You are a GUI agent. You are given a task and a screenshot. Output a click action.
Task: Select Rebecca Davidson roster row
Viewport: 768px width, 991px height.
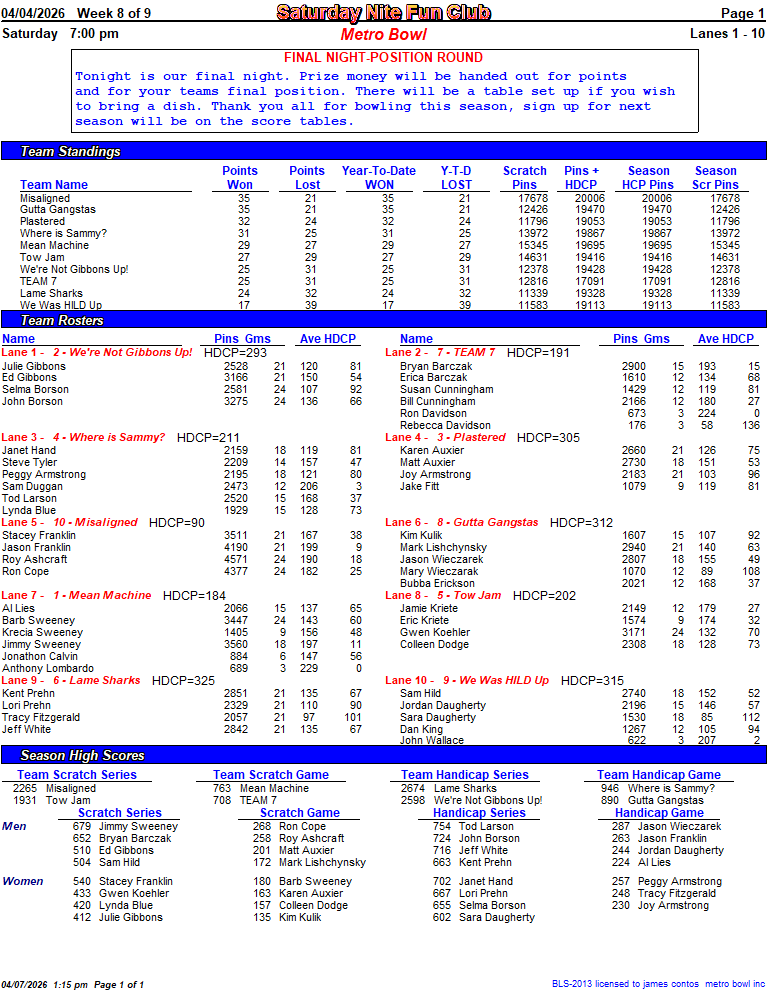pos(580,425)
